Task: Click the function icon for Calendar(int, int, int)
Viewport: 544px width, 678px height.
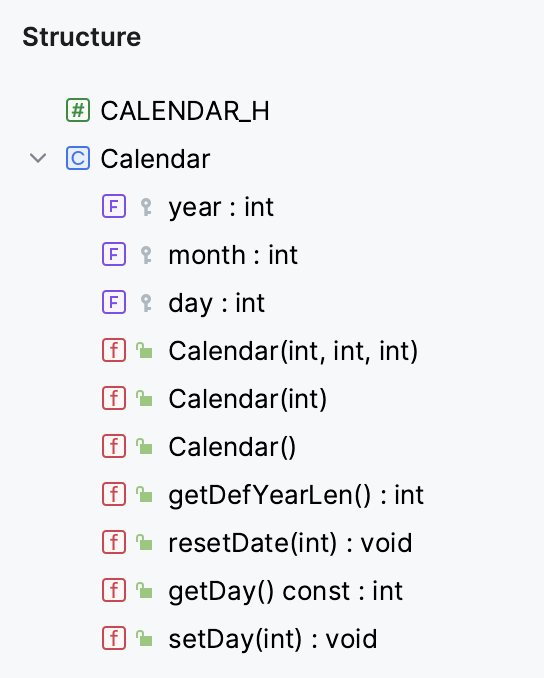Action: click(x=114, y=350)
